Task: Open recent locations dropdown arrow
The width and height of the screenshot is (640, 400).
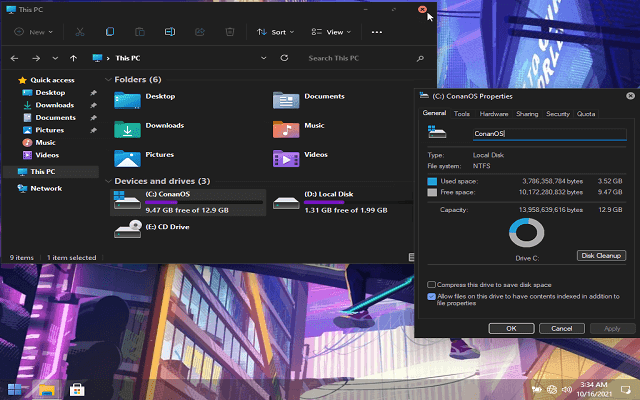Action: click(55, 58)
